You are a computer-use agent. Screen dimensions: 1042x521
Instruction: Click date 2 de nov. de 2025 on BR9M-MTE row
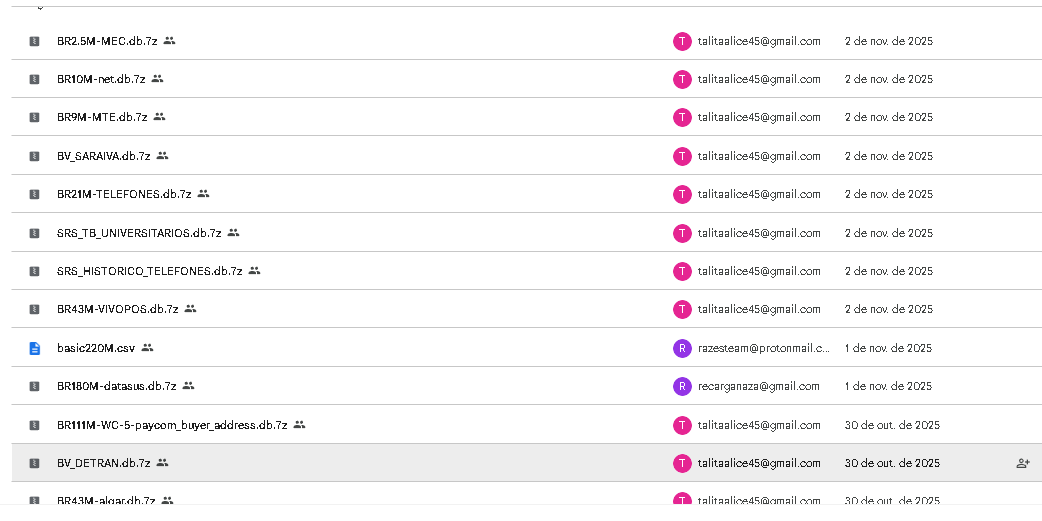[x=889, y=117]
